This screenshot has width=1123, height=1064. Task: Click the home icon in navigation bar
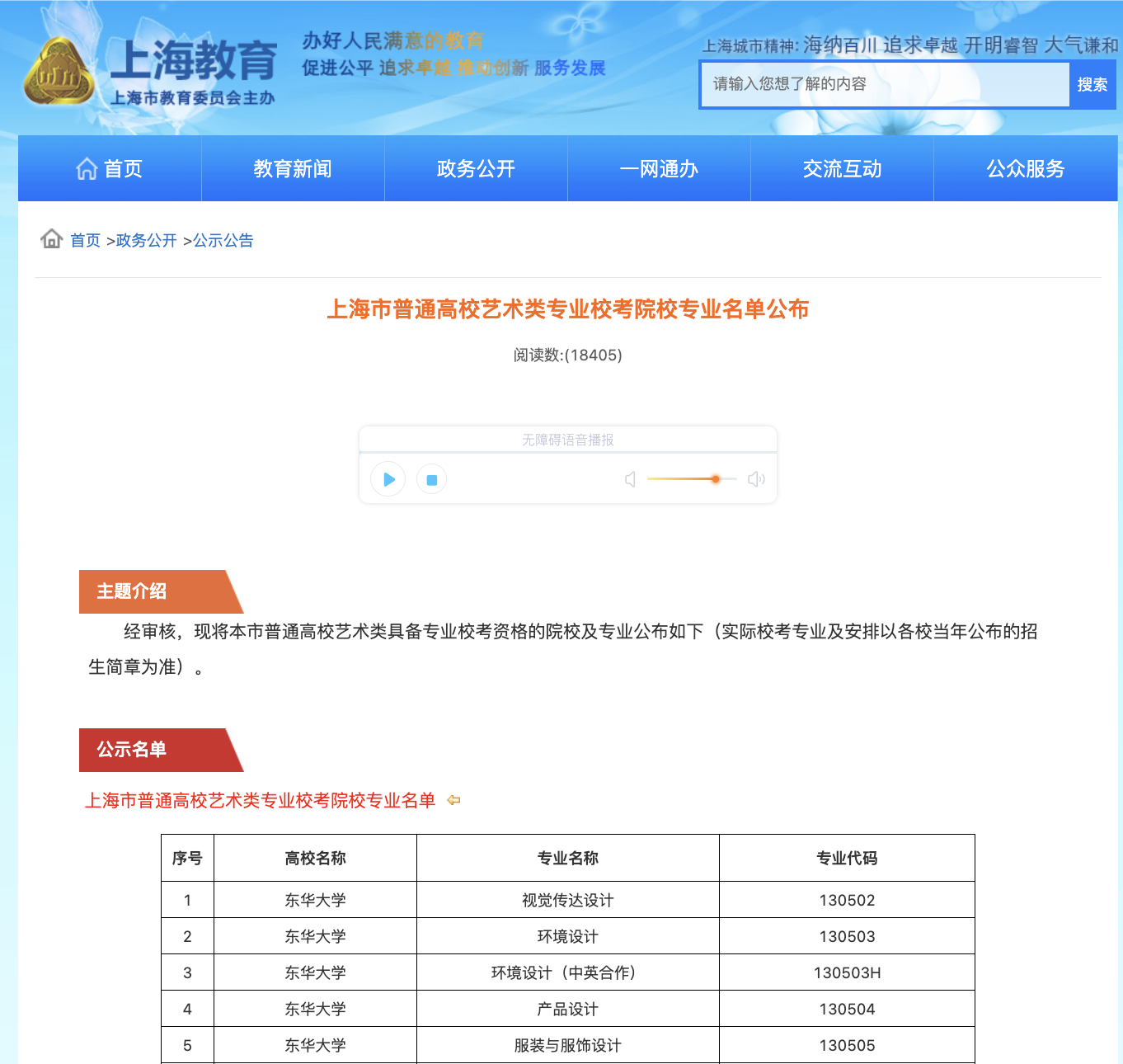tap(87, 169)
